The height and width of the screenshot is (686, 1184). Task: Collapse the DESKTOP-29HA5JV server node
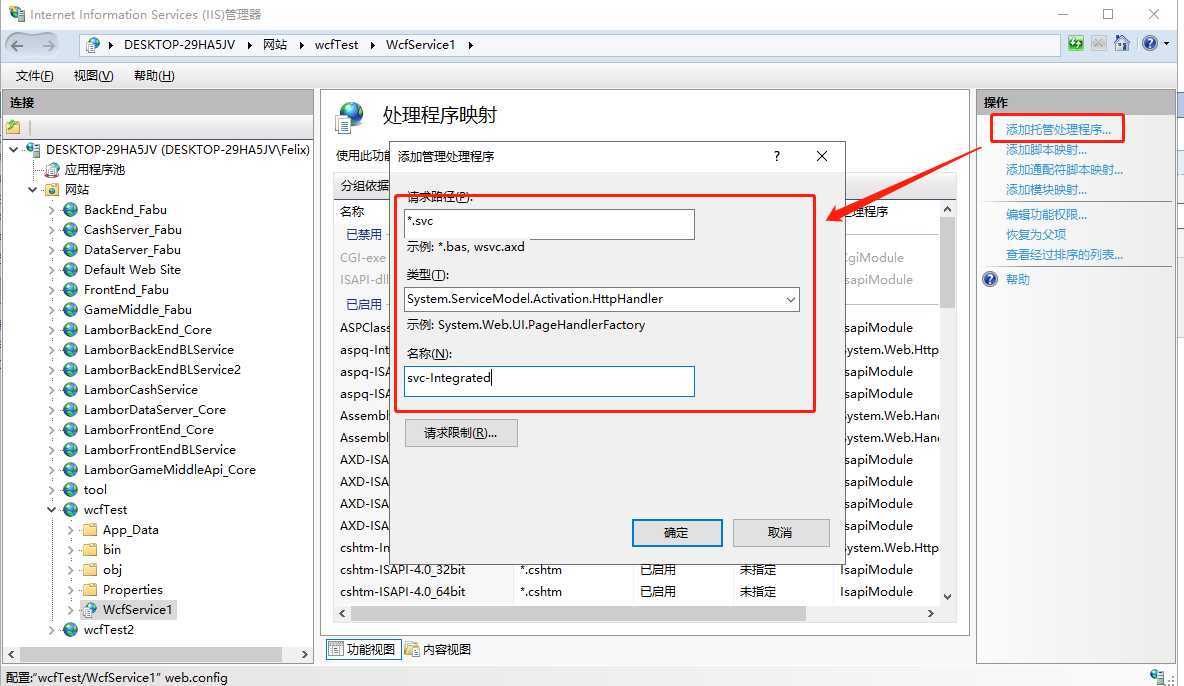[14, 150]
